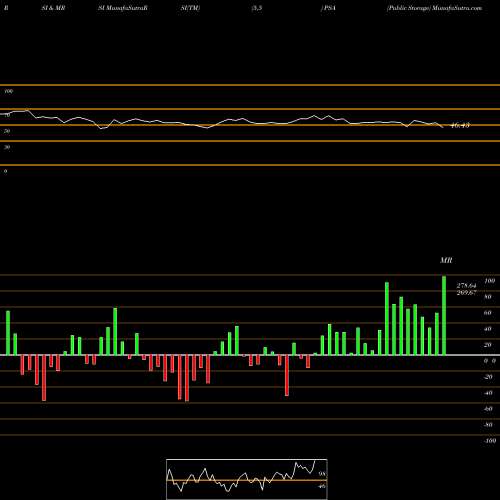The width and height of the screenshot is (500, 500).
Task: Open the mini line chart thumbnail at bottom
Action: coord(247,479)
